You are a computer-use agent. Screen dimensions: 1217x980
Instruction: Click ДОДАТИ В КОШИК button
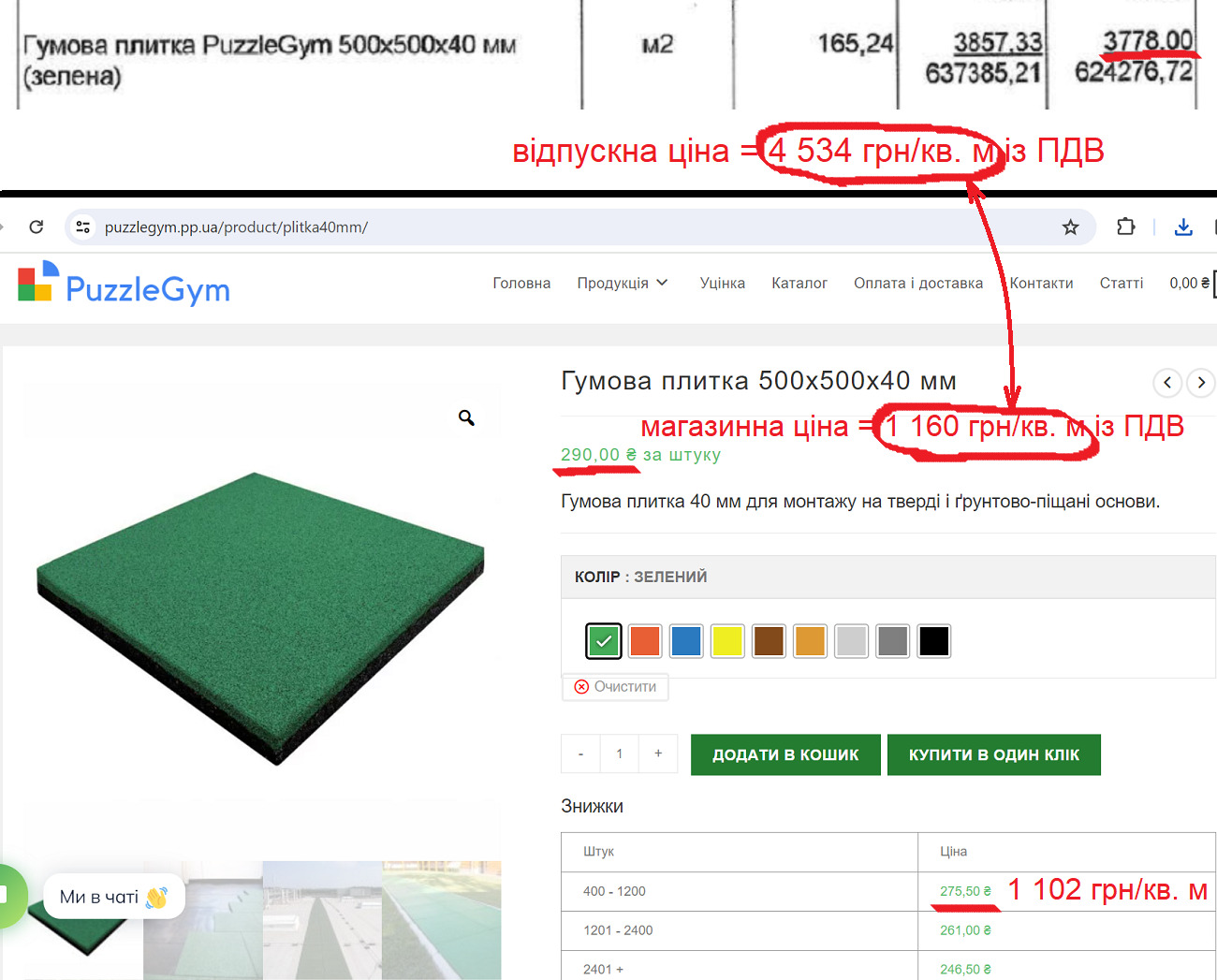tap(785, 754)
